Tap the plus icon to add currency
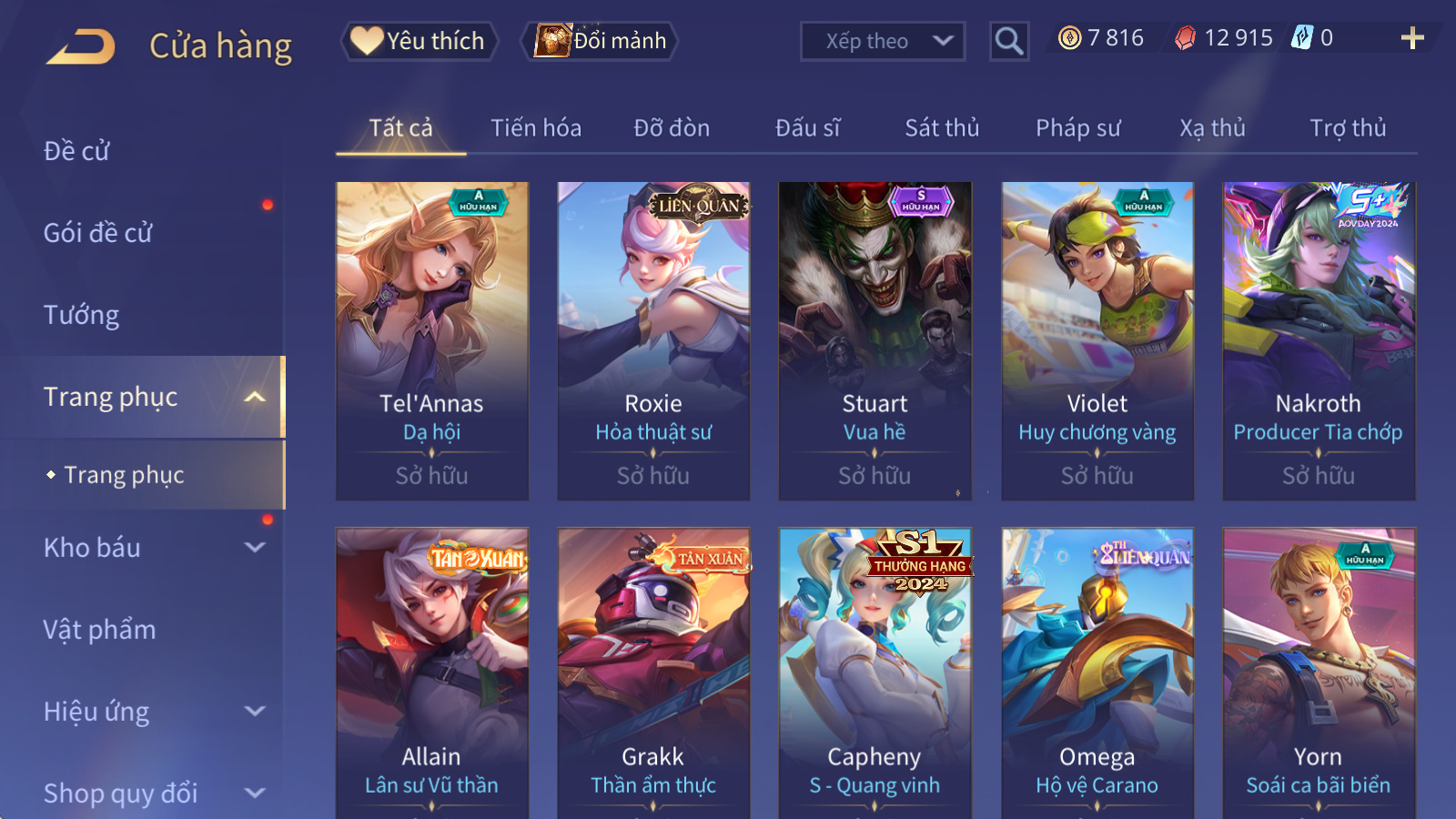 click(1411, 37)
